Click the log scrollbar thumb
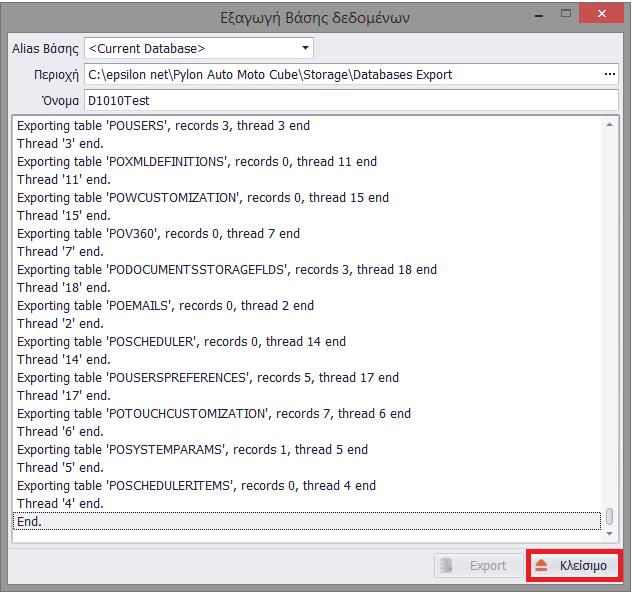The width and height of the screenshot is (634, 595). 609,516
